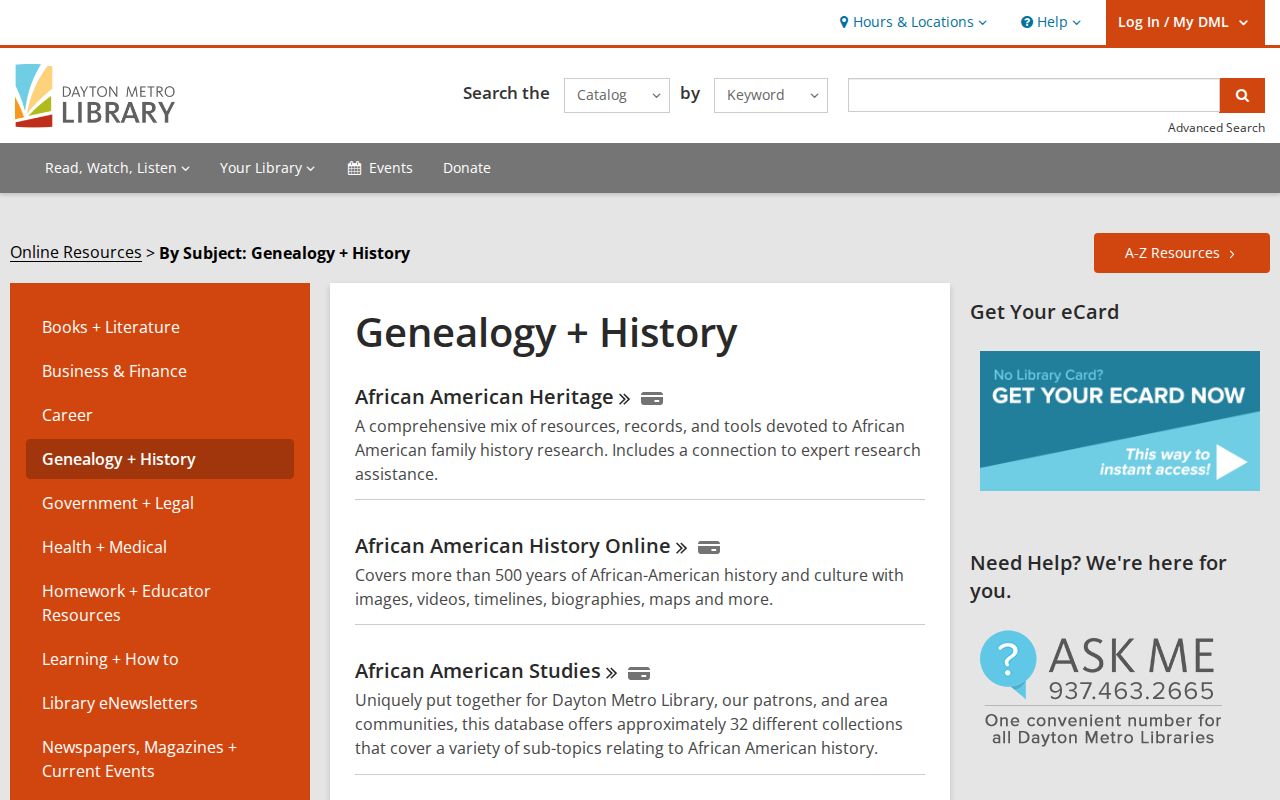1280x800 pixels.
Task: Open the Keyword search type dropdown
Action: pyautogui.click(x=771, y=95)
